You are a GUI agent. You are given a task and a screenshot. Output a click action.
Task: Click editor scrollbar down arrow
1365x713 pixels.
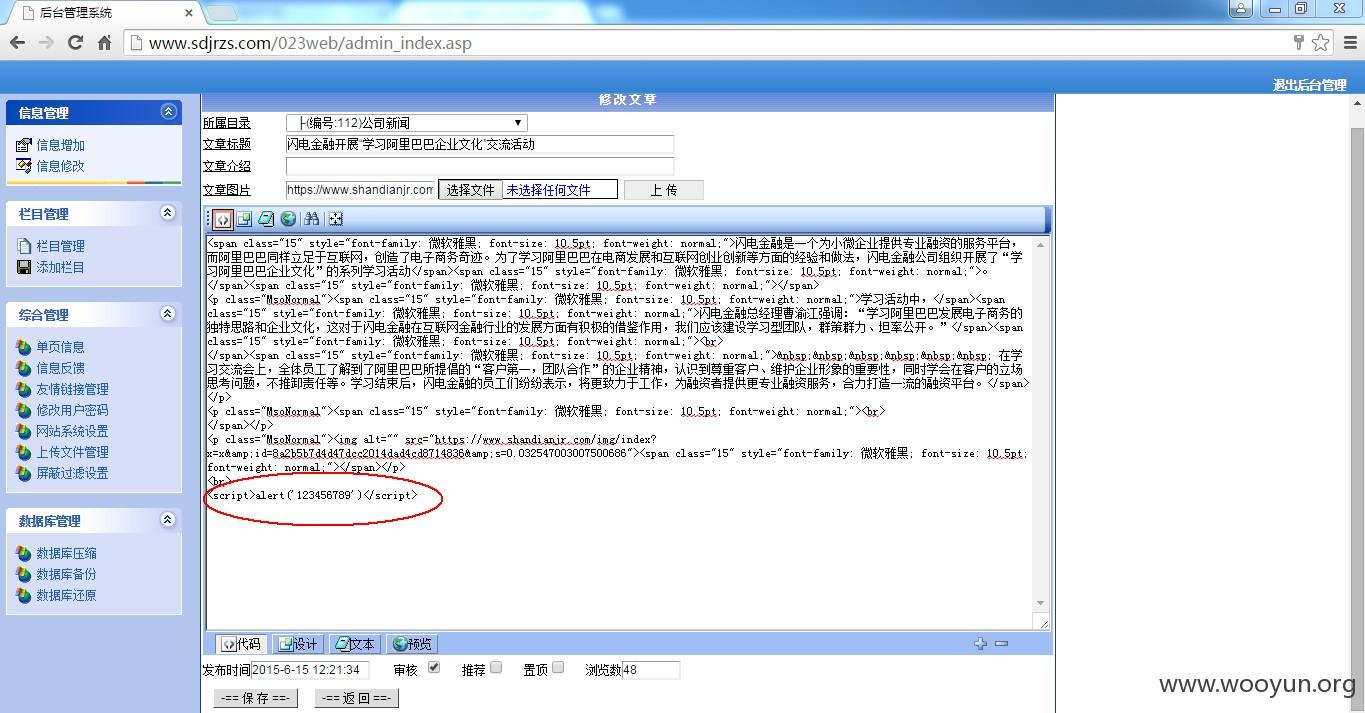1040,603
